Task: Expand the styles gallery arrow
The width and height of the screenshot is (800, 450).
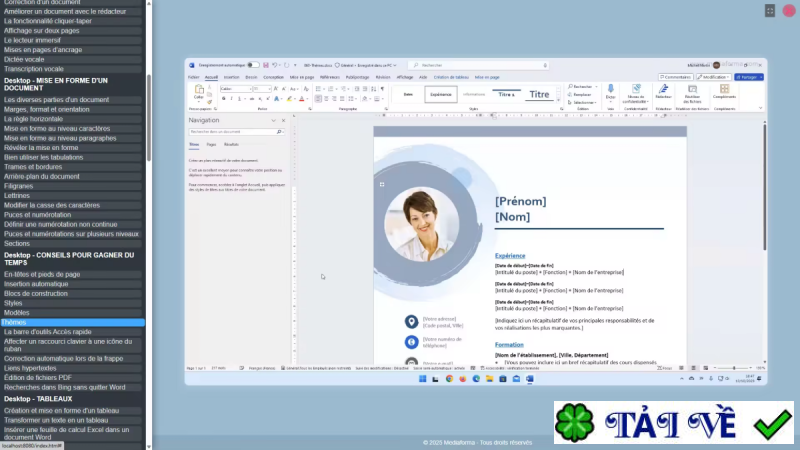Action: (x=558, y=102)
